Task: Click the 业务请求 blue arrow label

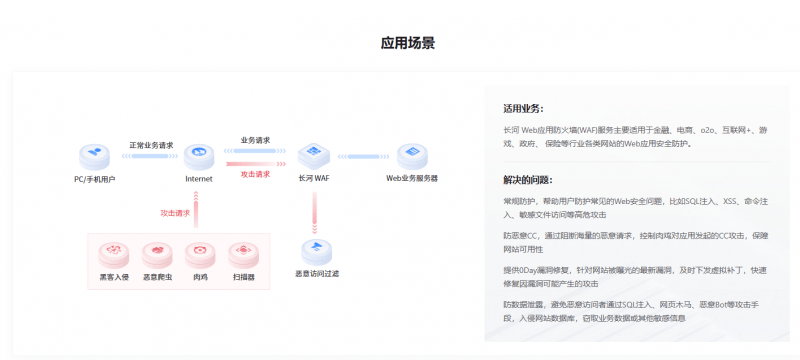Action: click(255, 140)
